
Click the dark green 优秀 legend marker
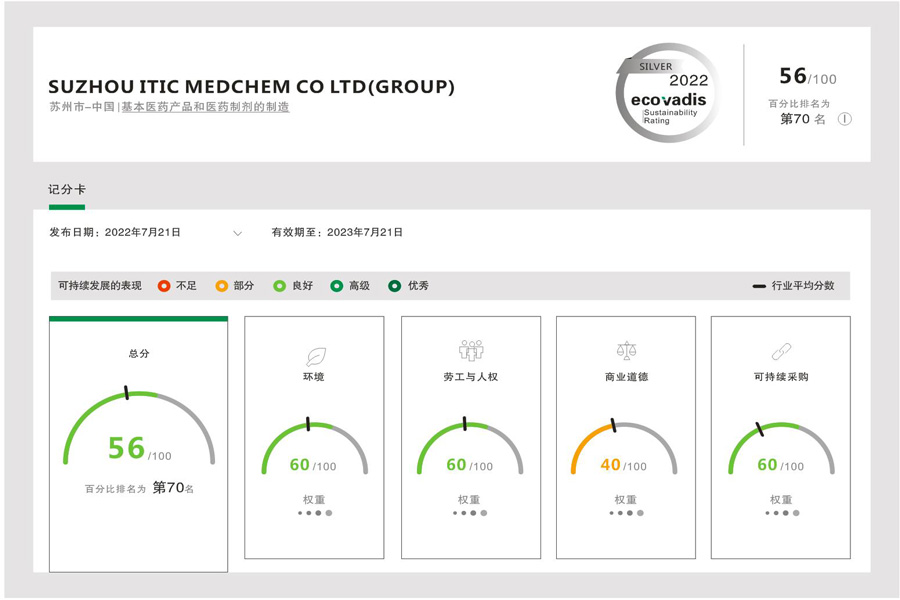(x=394, y=286)
